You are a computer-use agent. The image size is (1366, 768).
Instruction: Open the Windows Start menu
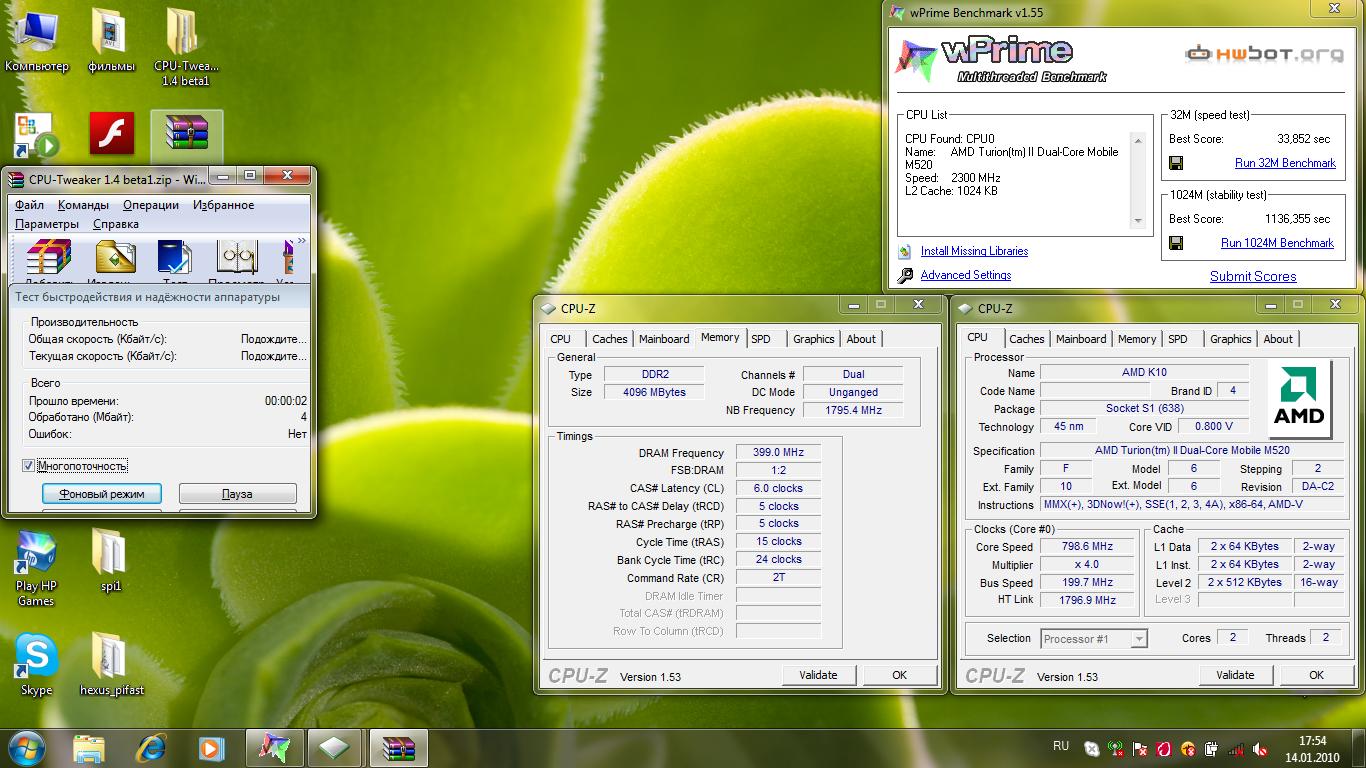pos(25,748)
